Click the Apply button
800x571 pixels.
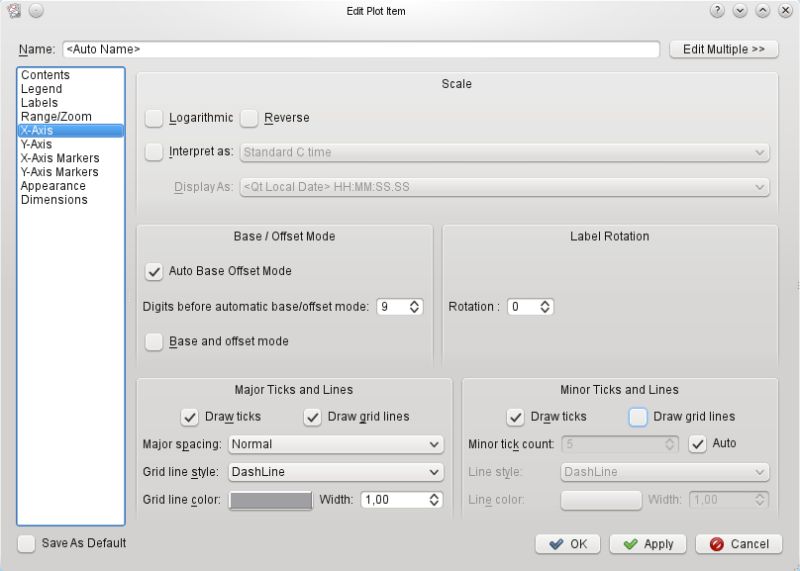(x=648, y=544)
